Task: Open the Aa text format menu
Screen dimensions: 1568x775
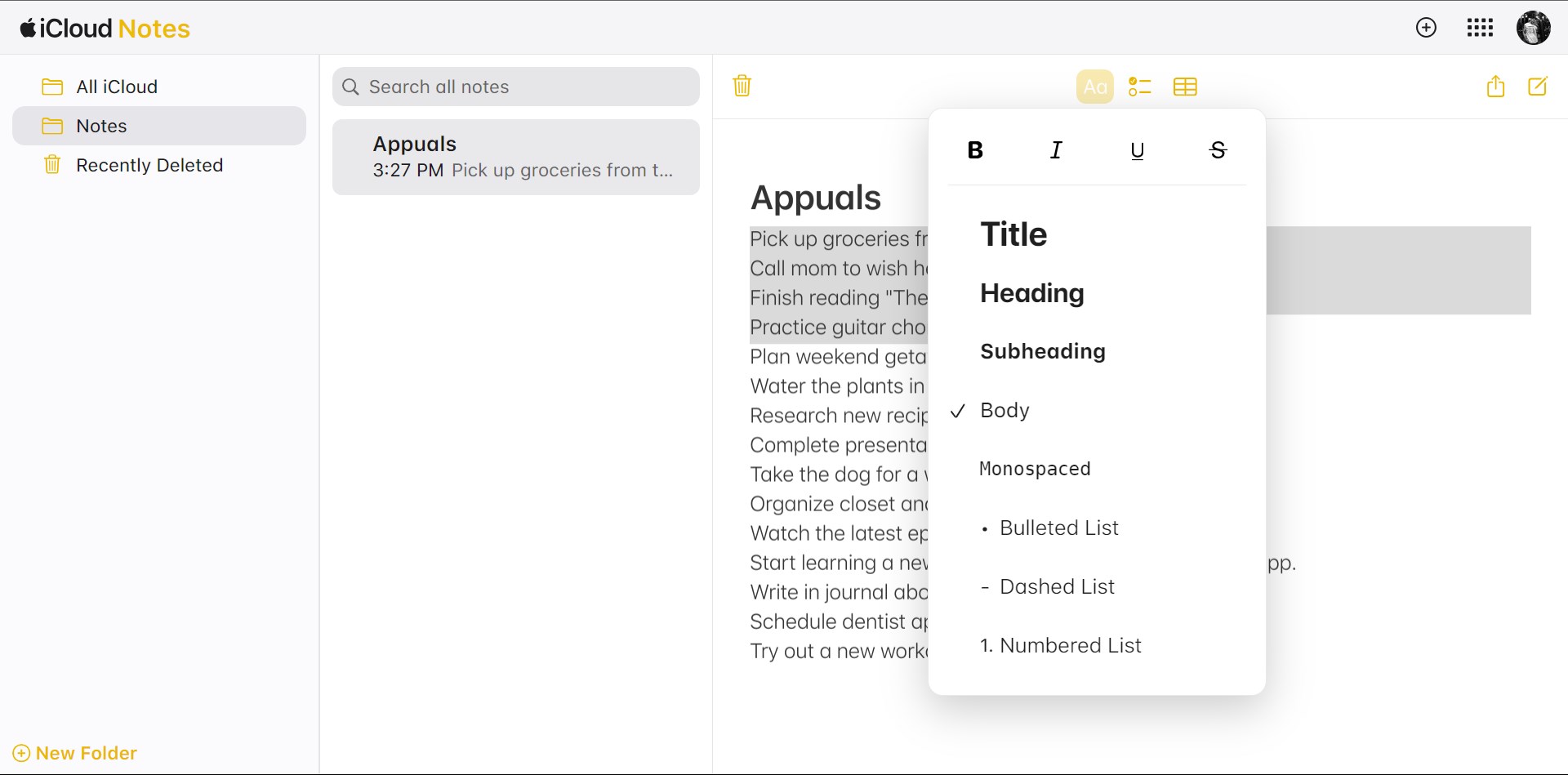Action: 1095,87
